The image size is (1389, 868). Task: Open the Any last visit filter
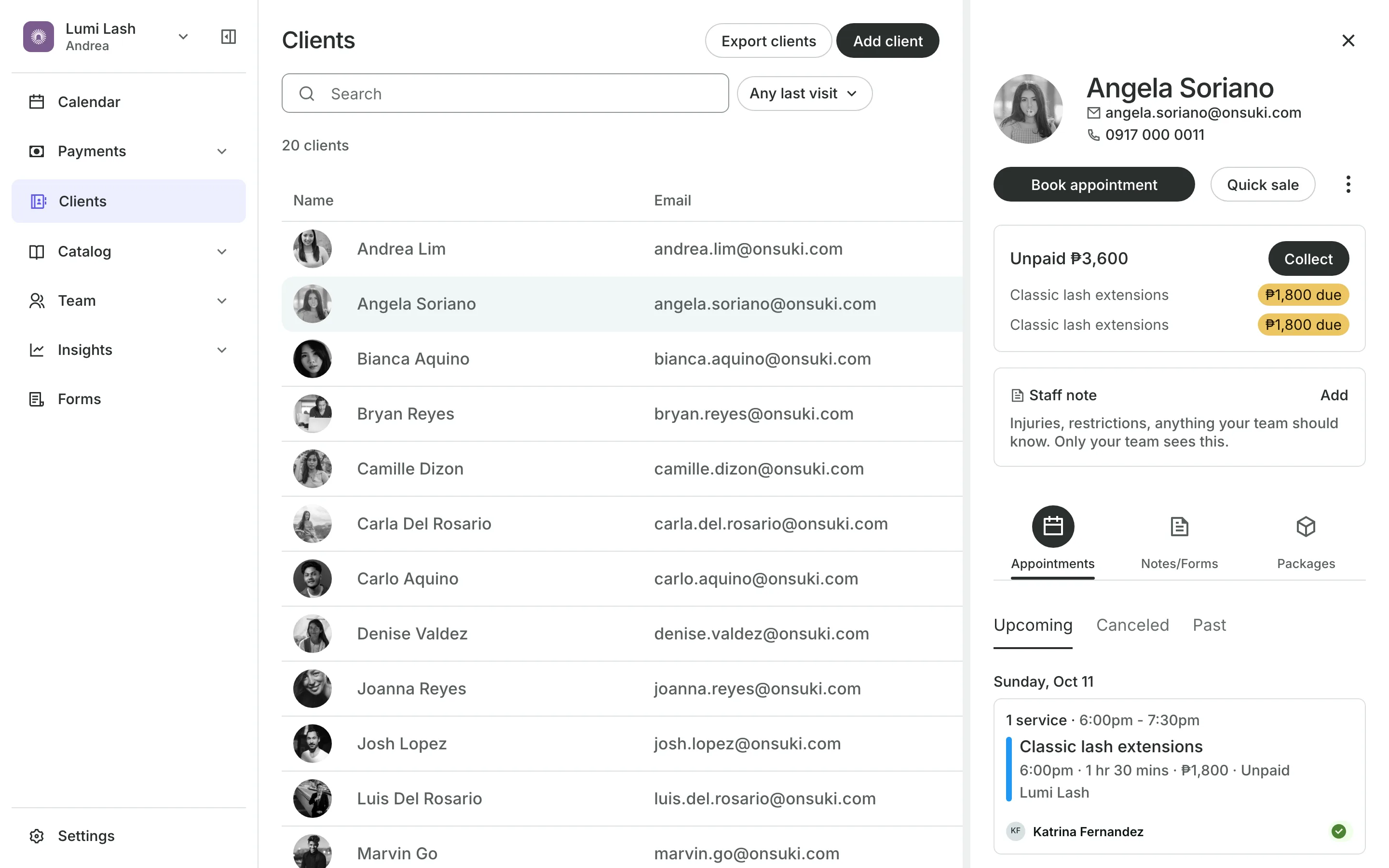pyautogui.click(x=804, y=94)
